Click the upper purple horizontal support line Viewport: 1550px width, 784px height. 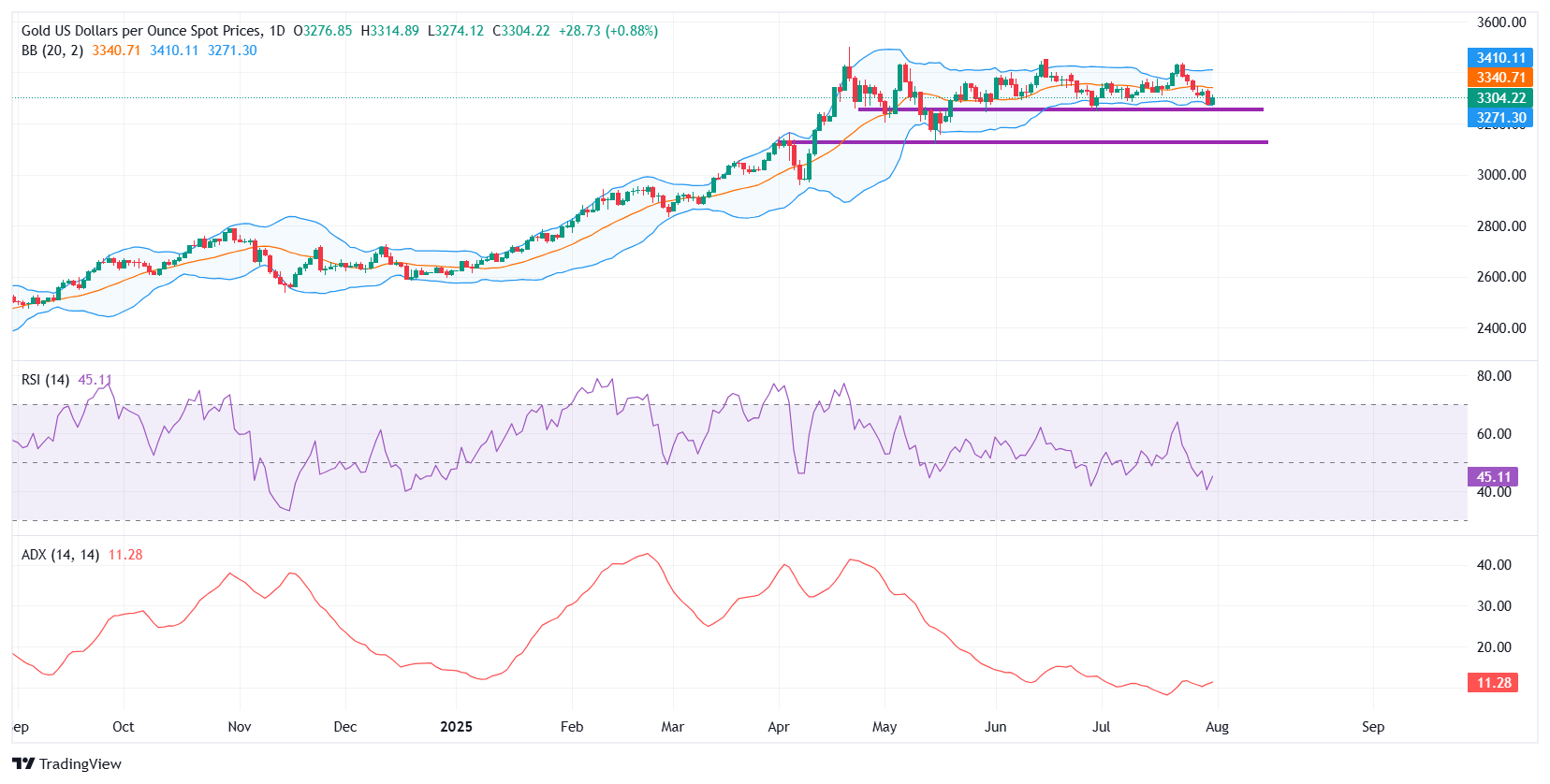pyautogui.click(x=1060, y=109)
